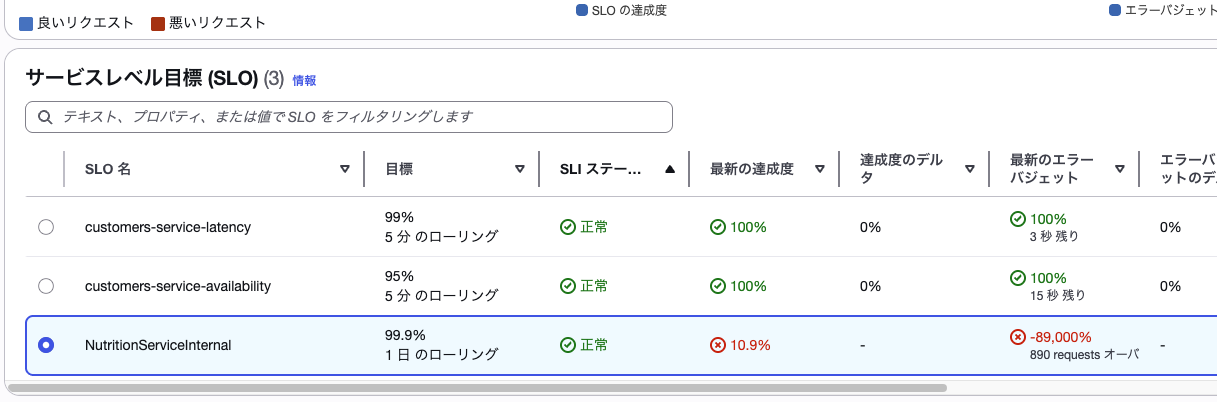Select the NutritionServiceInternal radio button
The image size is (1217, 402).
[46, 345]
